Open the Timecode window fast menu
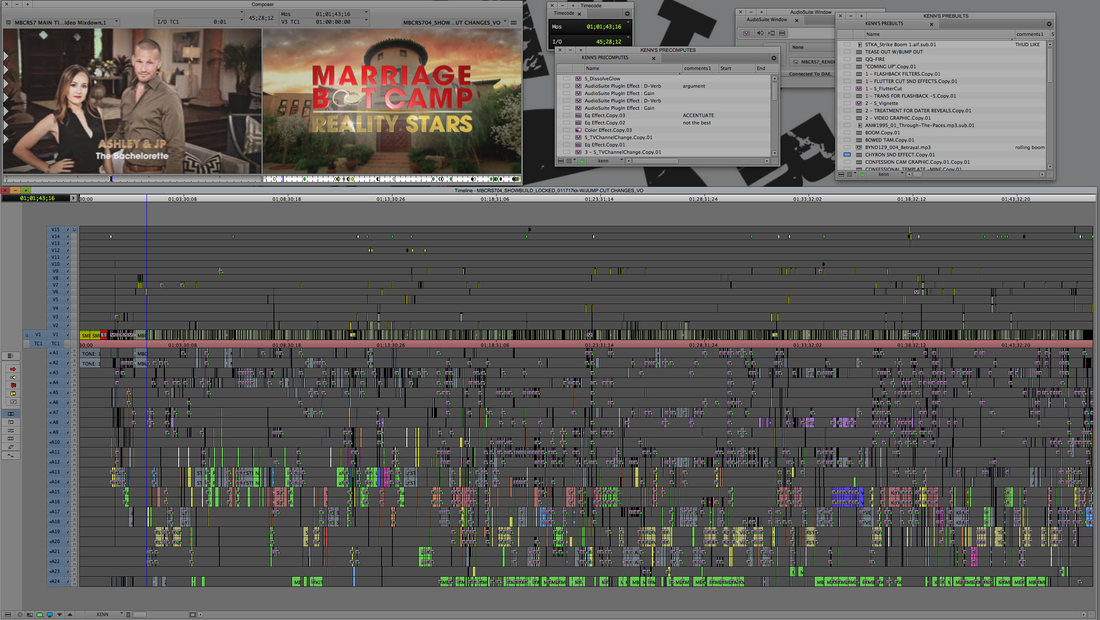Screen dimensions: 1100x620 627,13
